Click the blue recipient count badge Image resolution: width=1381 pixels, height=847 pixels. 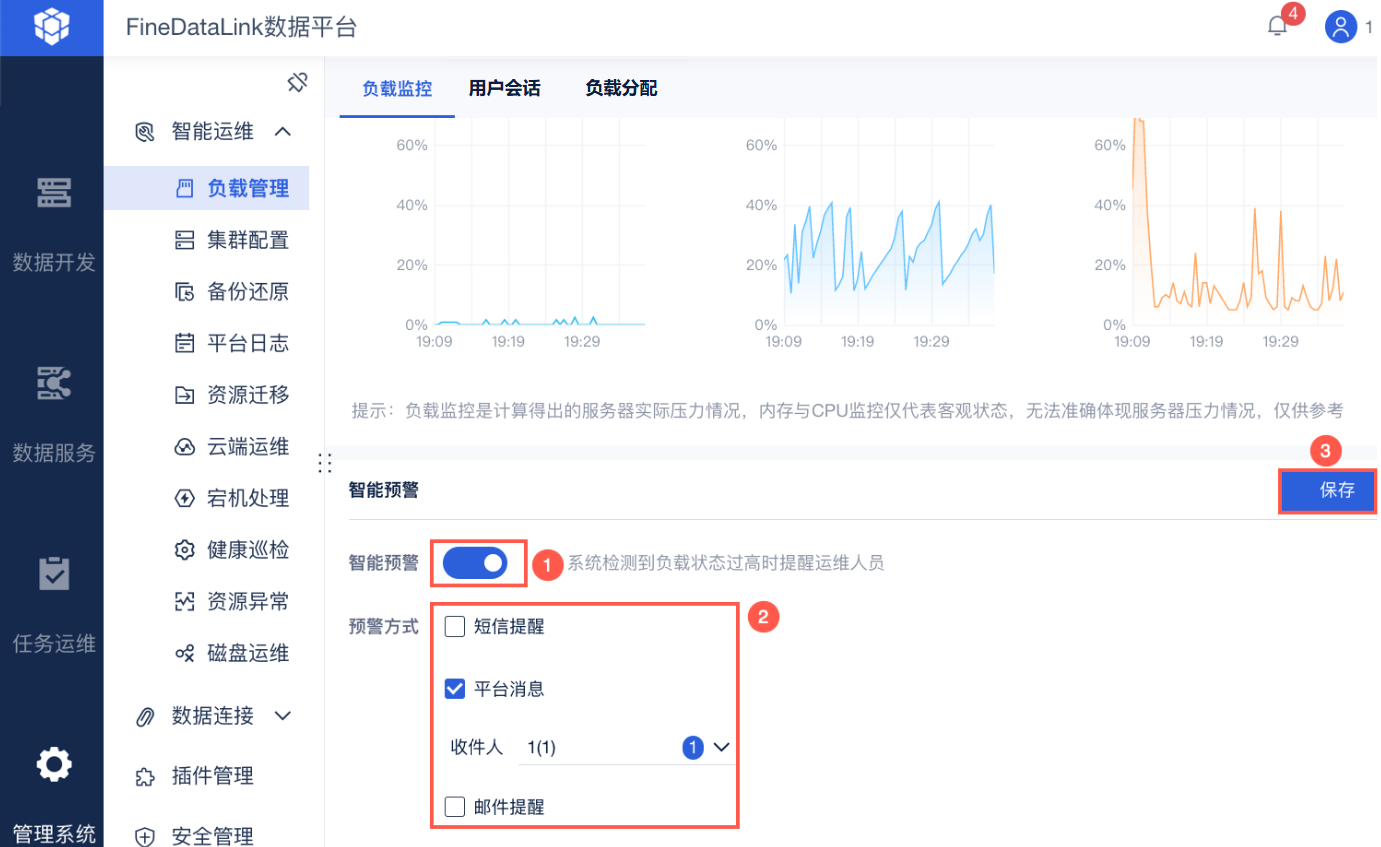694,747
